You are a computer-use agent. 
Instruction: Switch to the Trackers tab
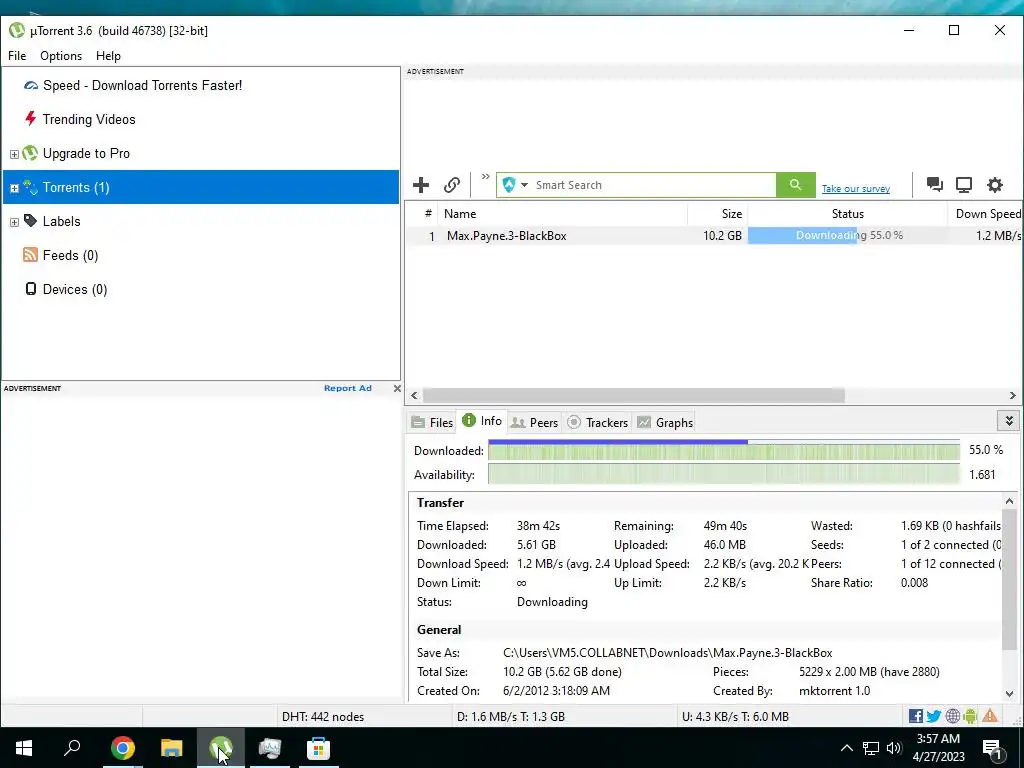point(598,423)
